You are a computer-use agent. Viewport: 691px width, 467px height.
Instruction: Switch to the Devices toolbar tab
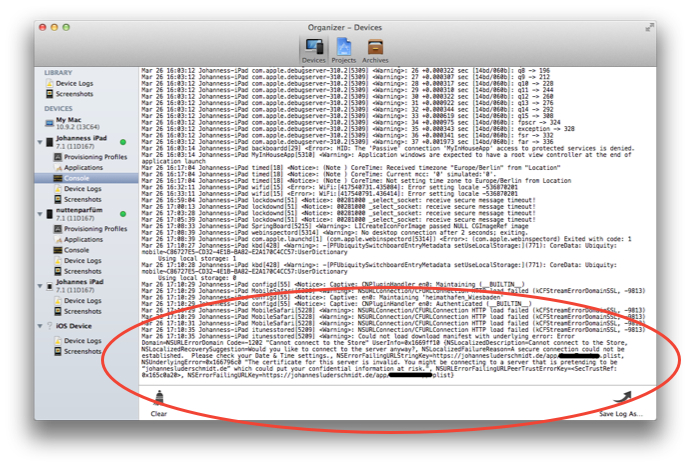point(313,50)
